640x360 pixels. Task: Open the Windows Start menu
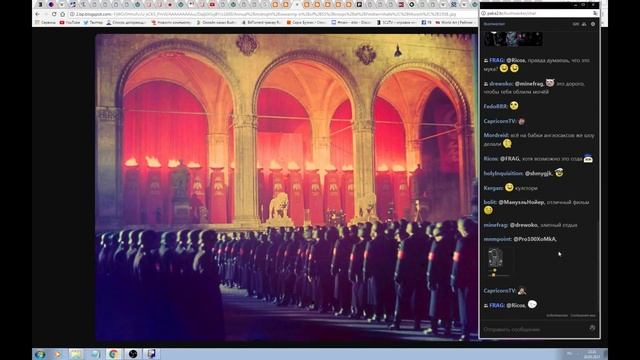coord(40,354)
